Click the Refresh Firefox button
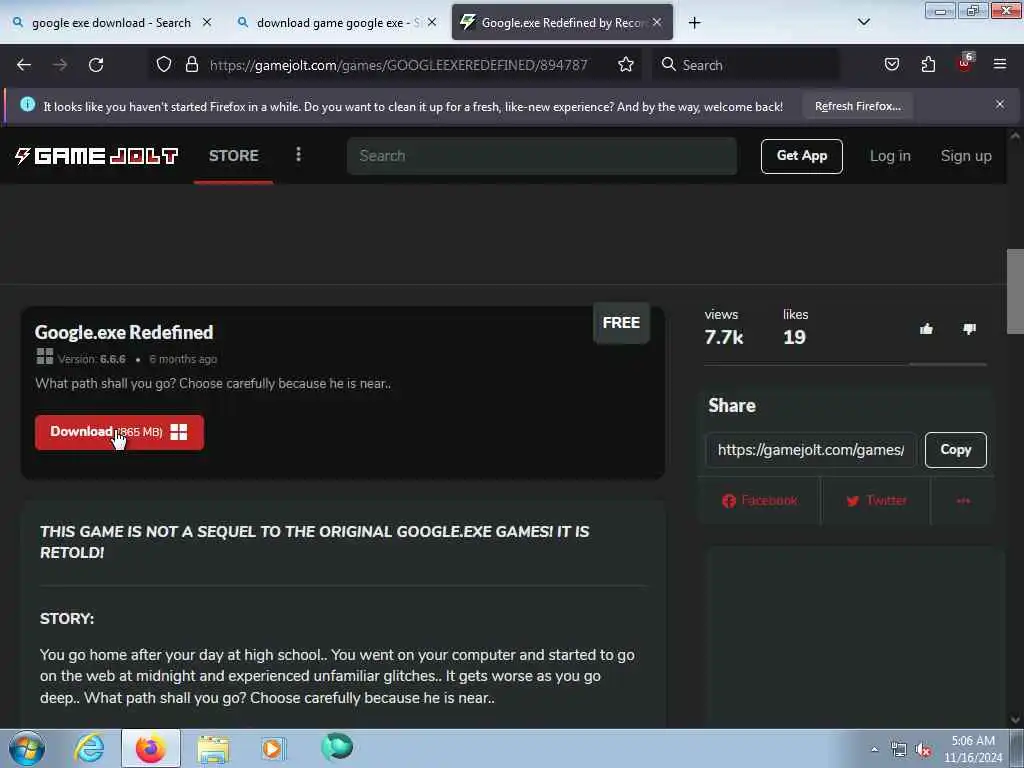This screenshot has width=1024, height=768. point(857,106)
